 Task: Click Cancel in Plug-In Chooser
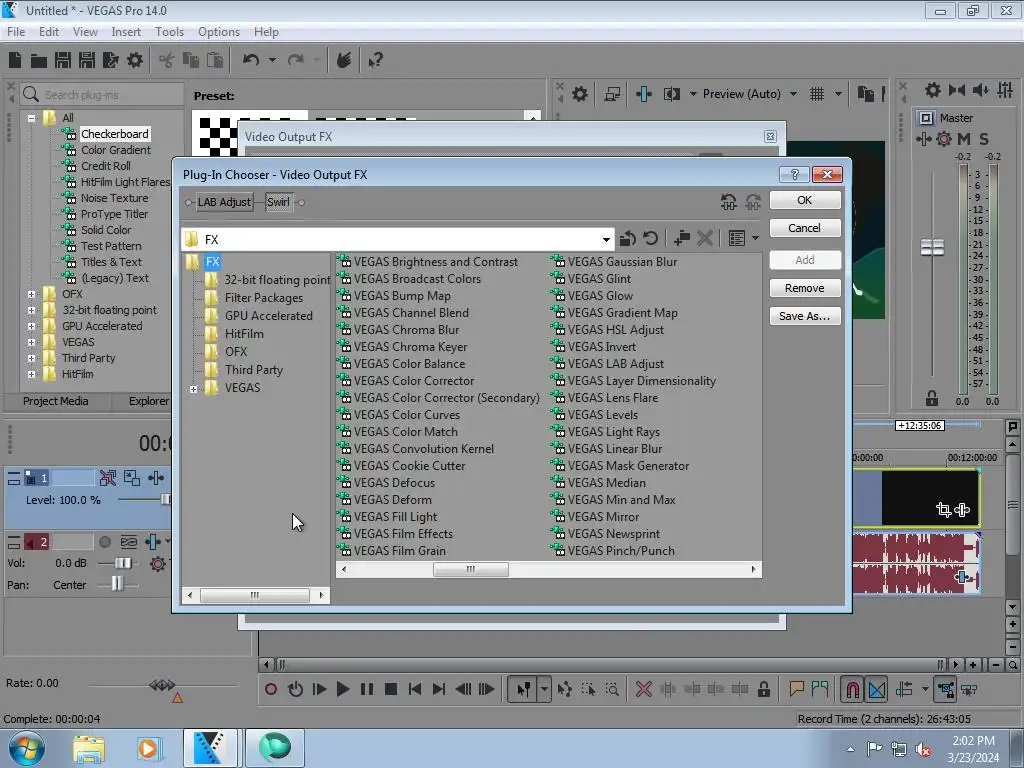(x=805, y=228)
